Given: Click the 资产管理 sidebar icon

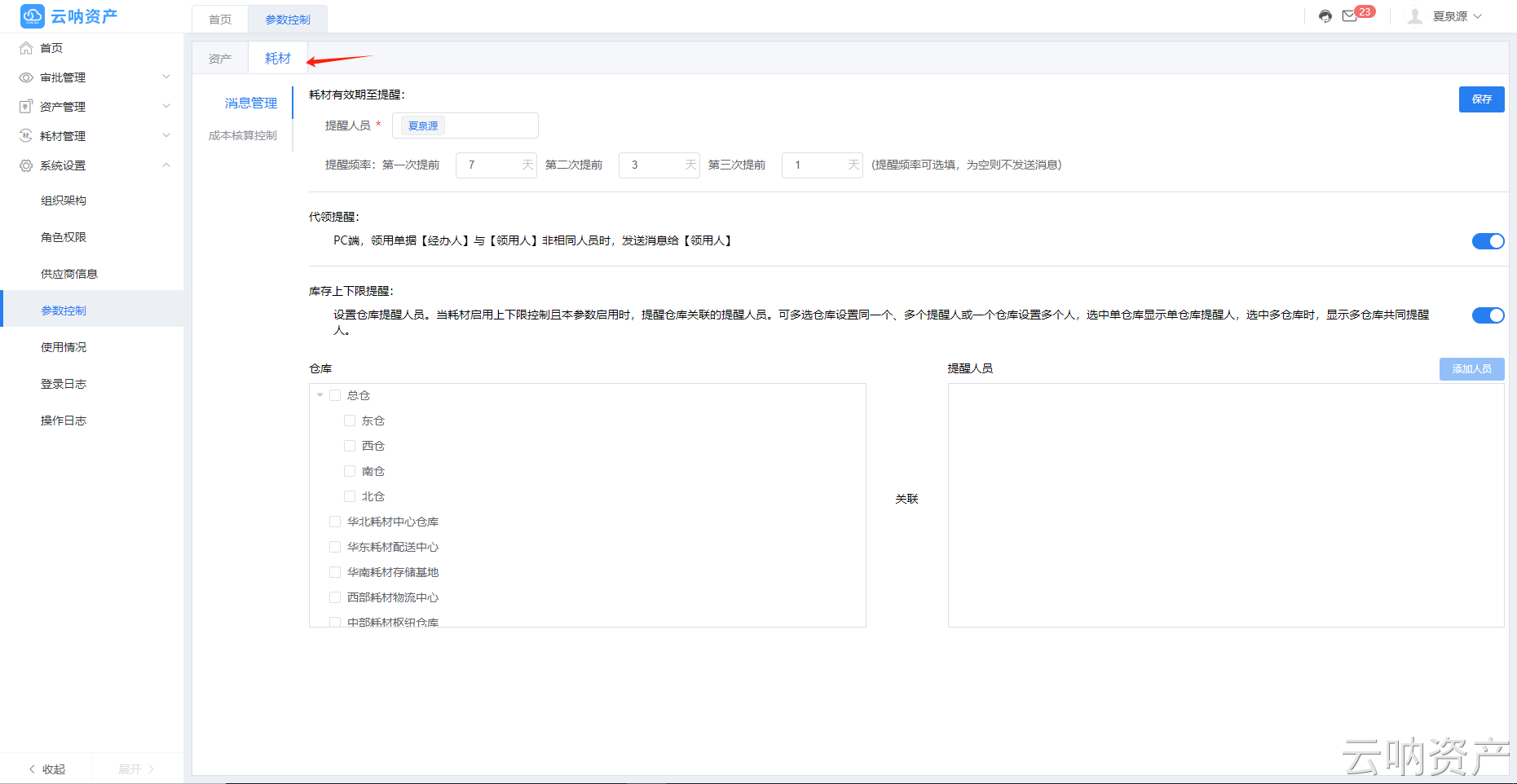Looking at the screenshot, I should coord(24,106).
